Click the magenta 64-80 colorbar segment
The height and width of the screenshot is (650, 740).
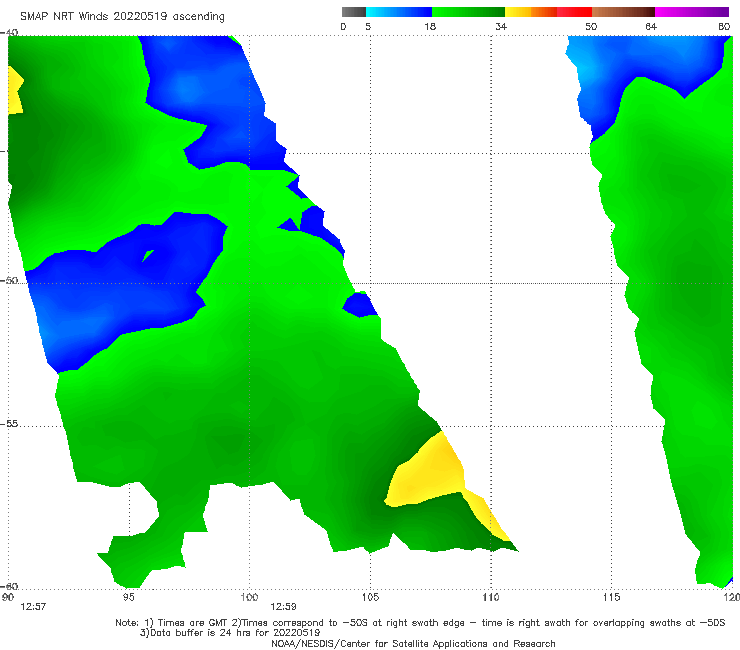click(692, 12)
